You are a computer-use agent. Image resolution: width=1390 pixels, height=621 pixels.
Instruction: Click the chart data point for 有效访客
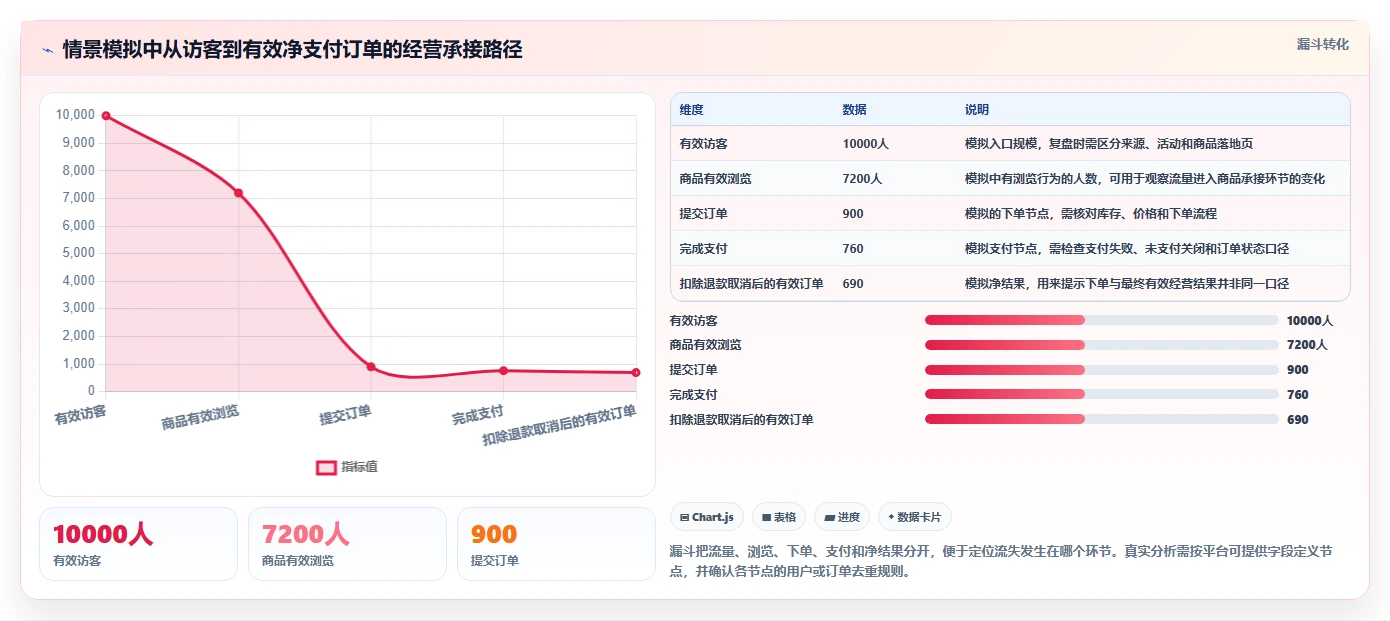click(106, 116)
